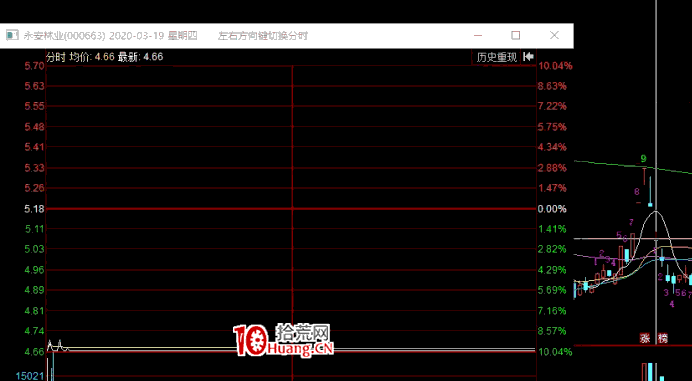692x381 pixels.
Task: Click the 4.66 limit-down price label
Action: (34, 352)
